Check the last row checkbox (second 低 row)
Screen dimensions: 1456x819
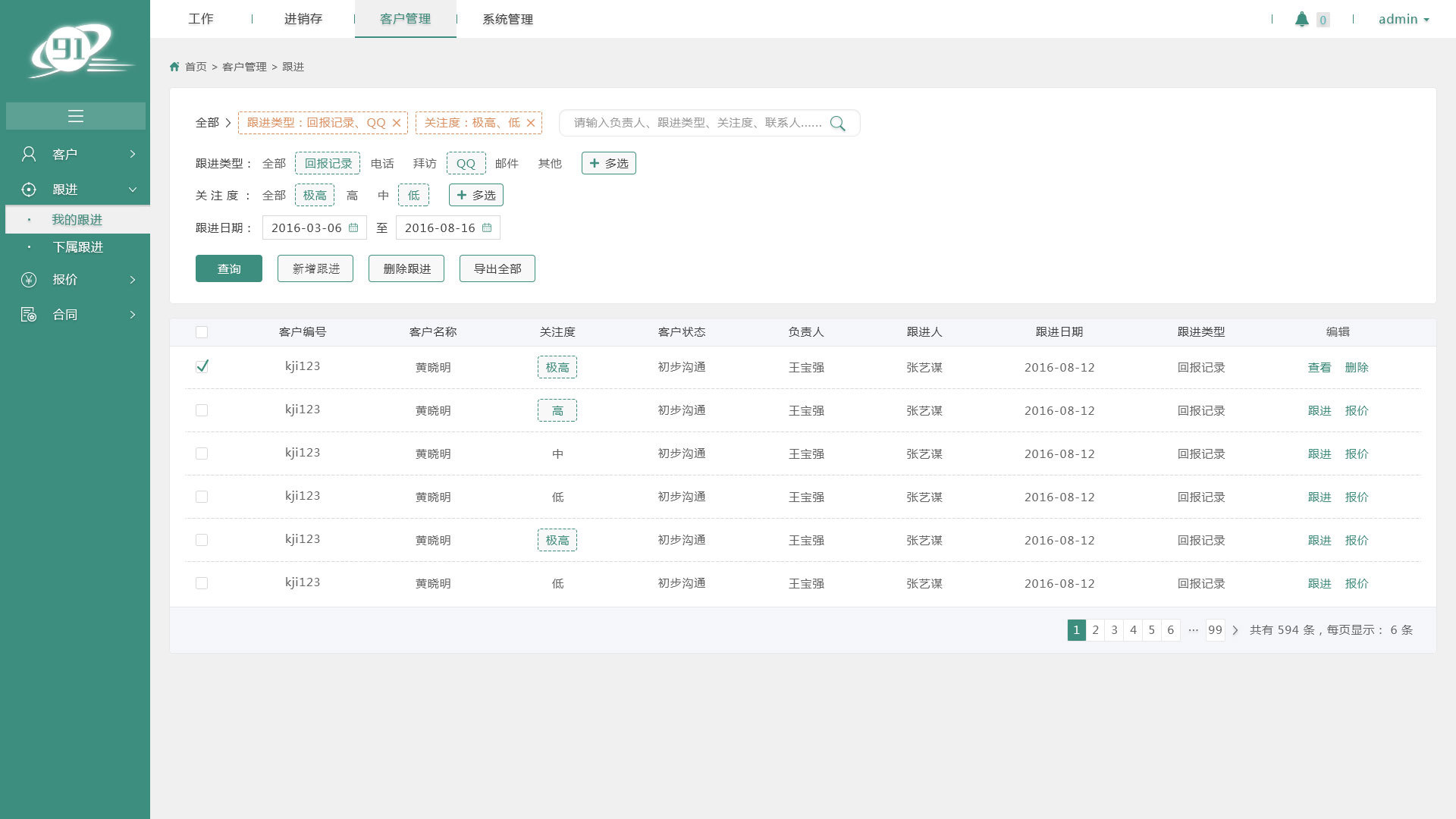[x=202, y=583]
